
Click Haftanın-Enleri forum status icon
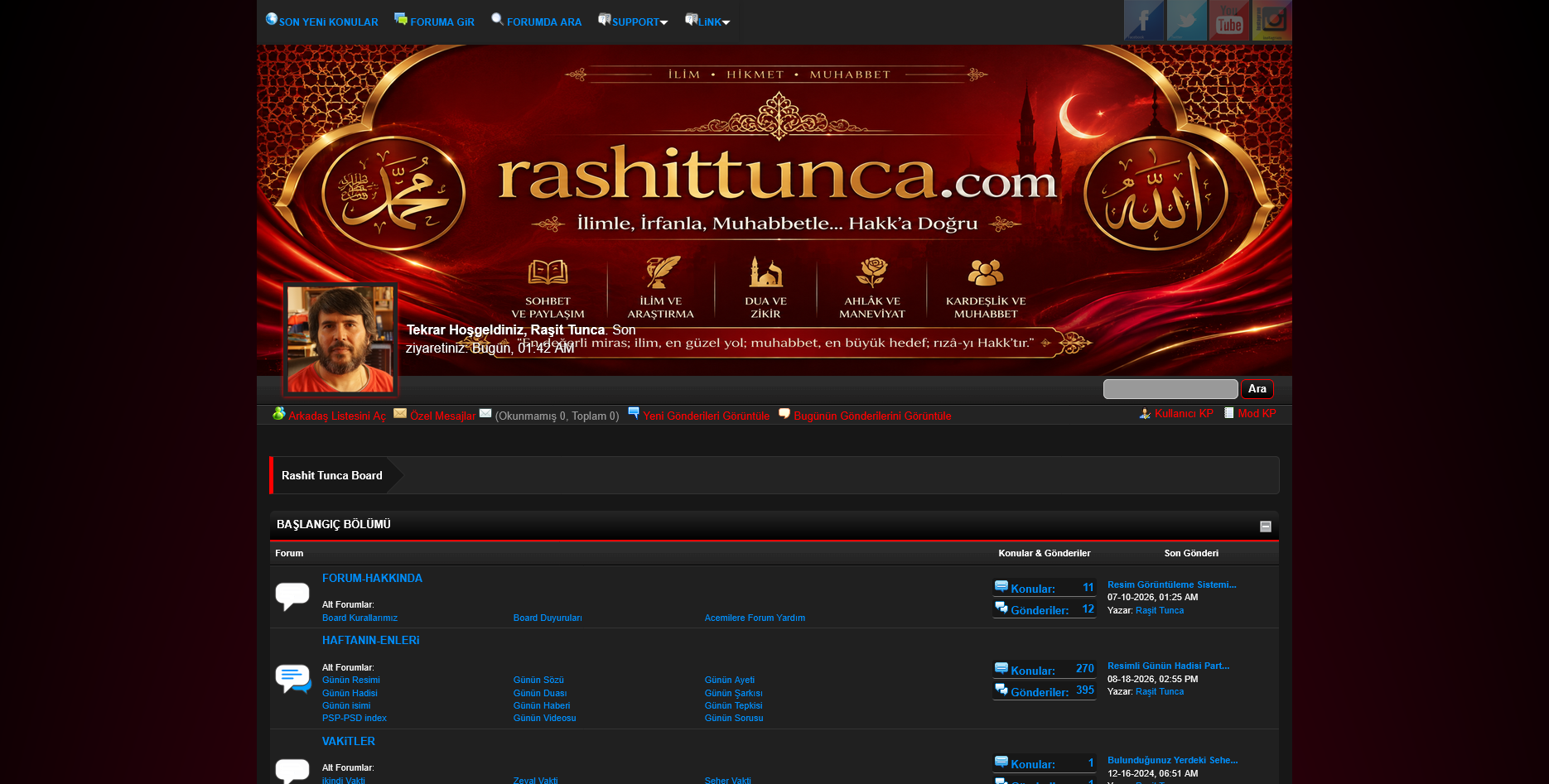pos(292,679)
